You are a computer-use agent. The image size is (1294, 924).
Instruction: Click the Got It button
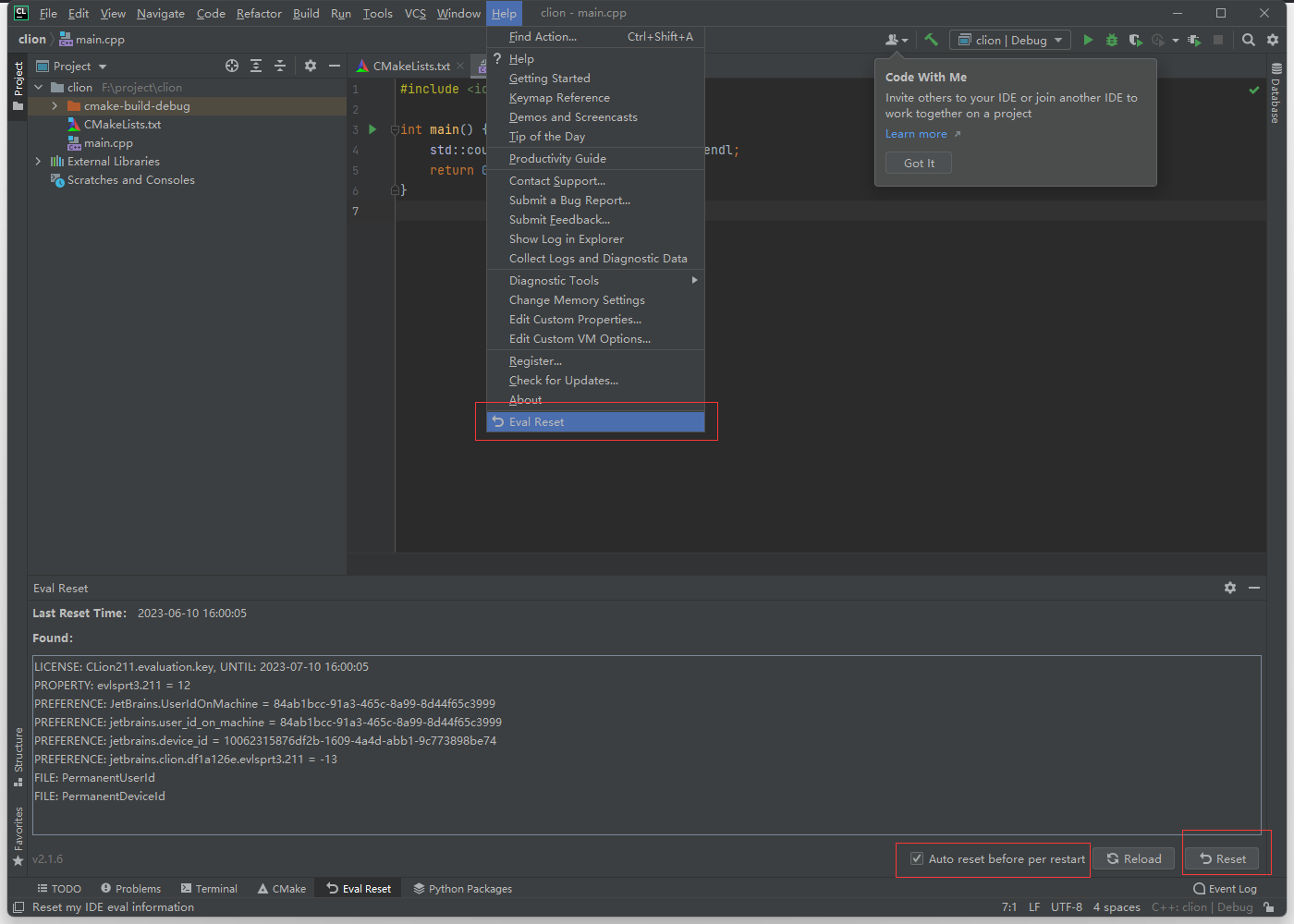919,164
